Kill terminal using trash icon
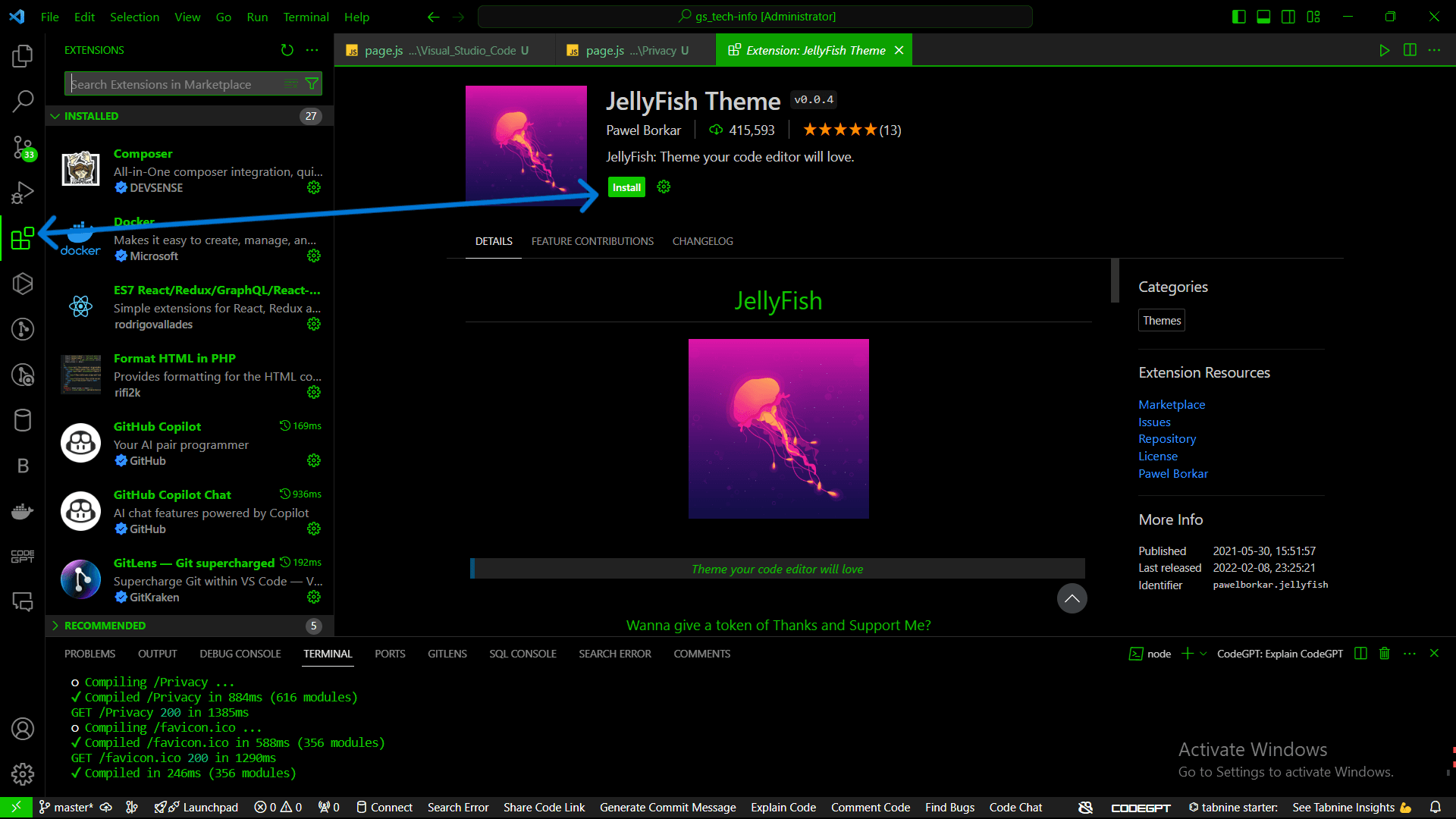The width and height of the screenshot is (1456, 819). coord(1384,654)
